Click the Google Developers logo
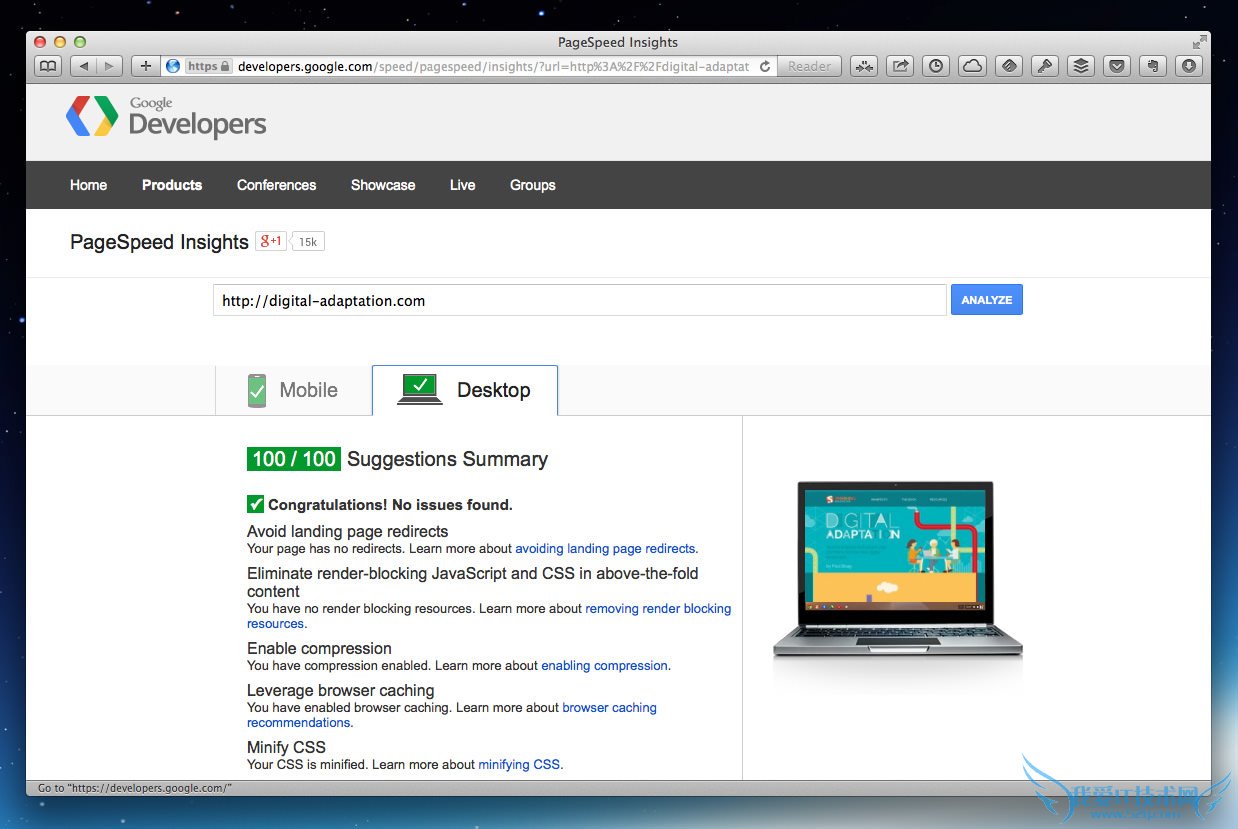 click(166, 117)
